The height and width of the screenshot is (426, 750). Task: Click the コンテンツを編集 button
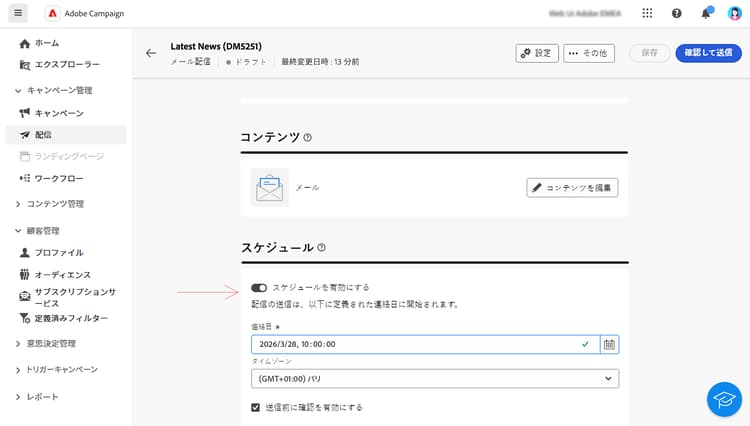pos(572,188)
